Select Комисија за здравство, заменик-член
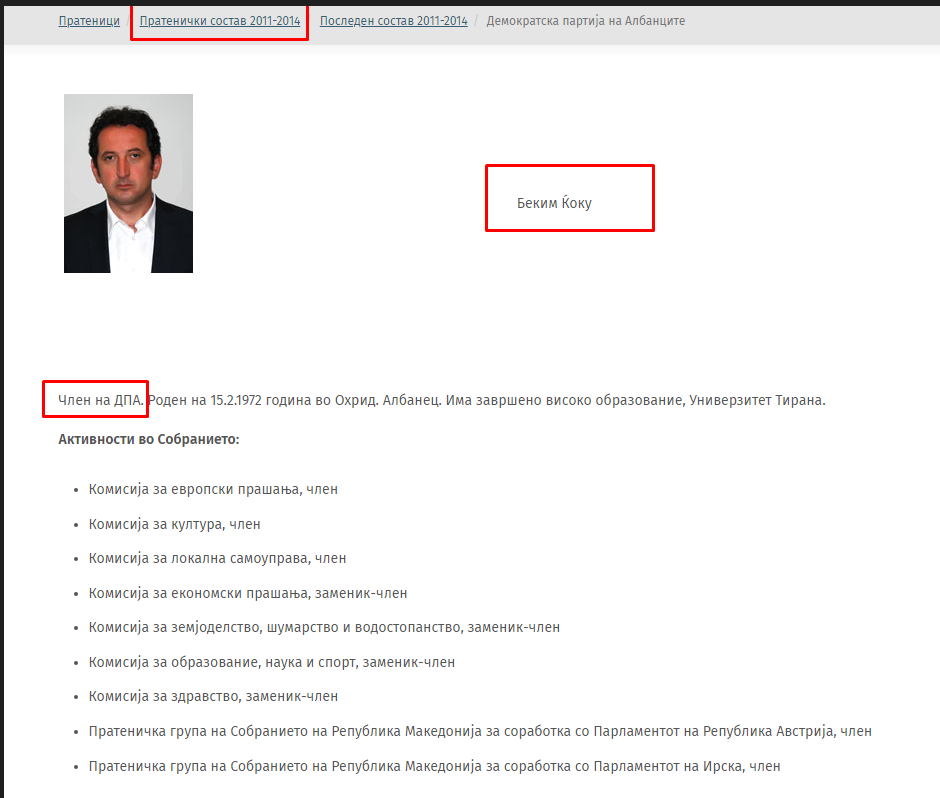 click(x=213, y=696)
